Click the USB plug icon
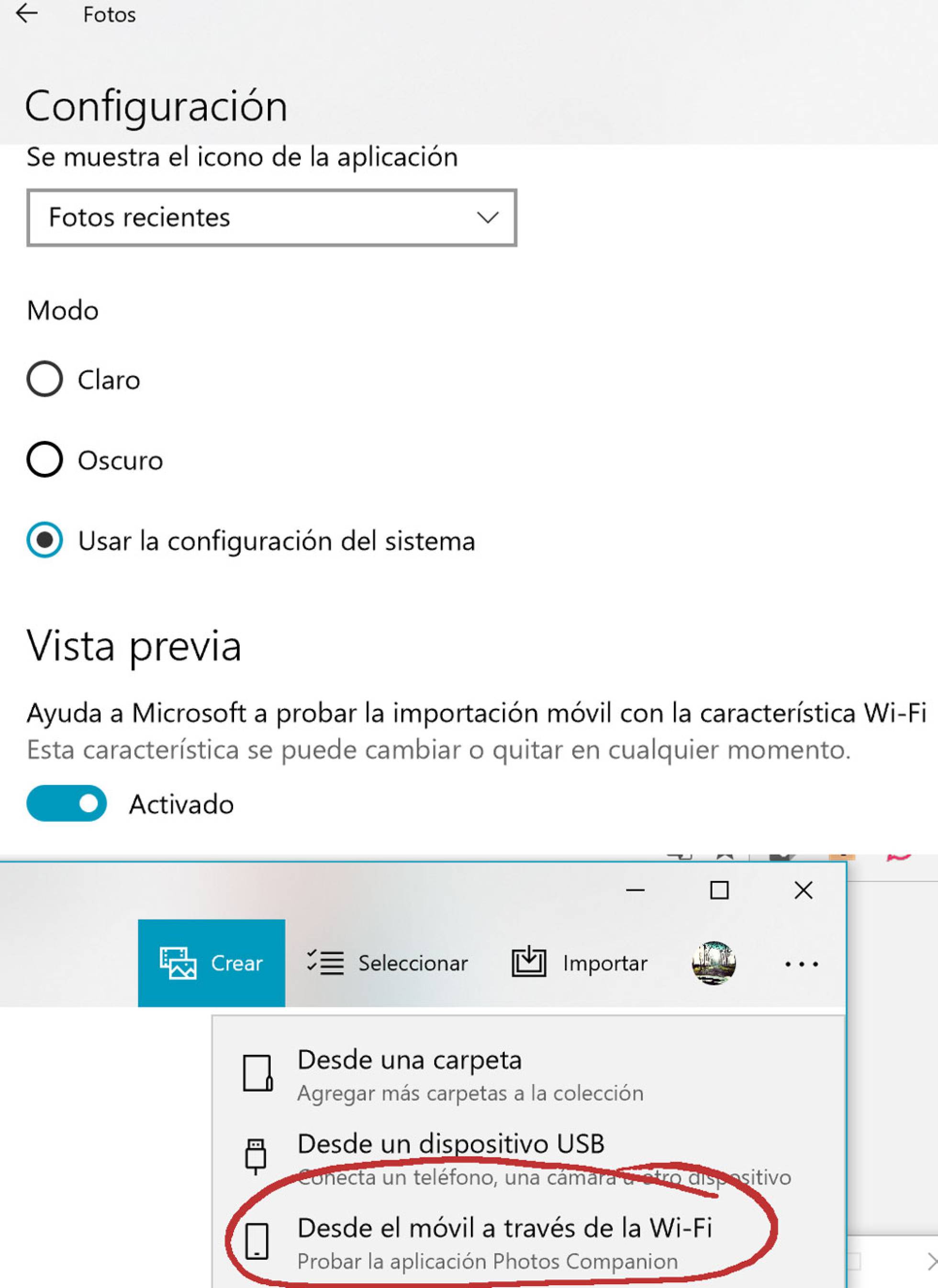938x1288 pixels. click(256, 1156)
